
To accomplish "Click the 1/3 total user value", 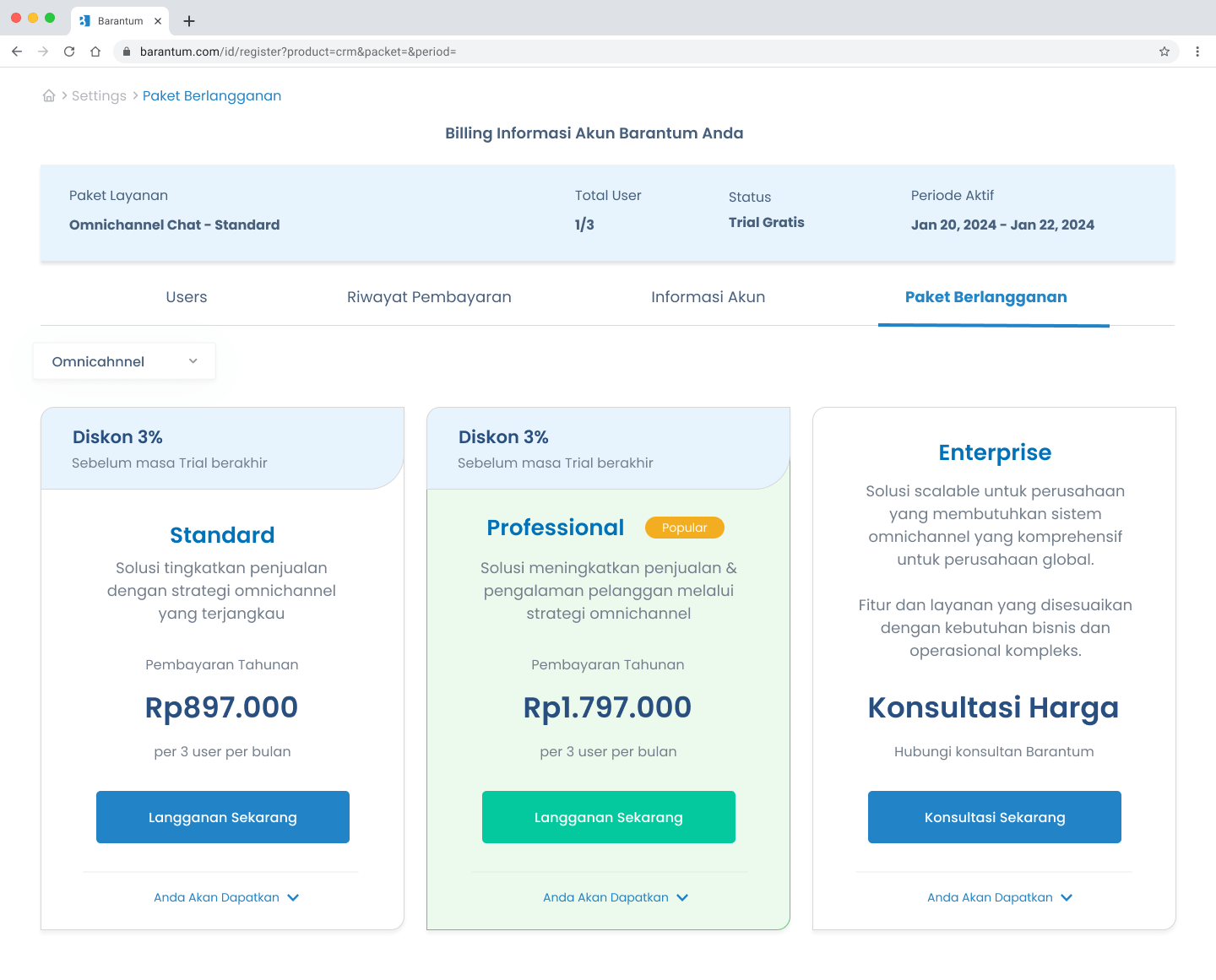I will [584, 225].
